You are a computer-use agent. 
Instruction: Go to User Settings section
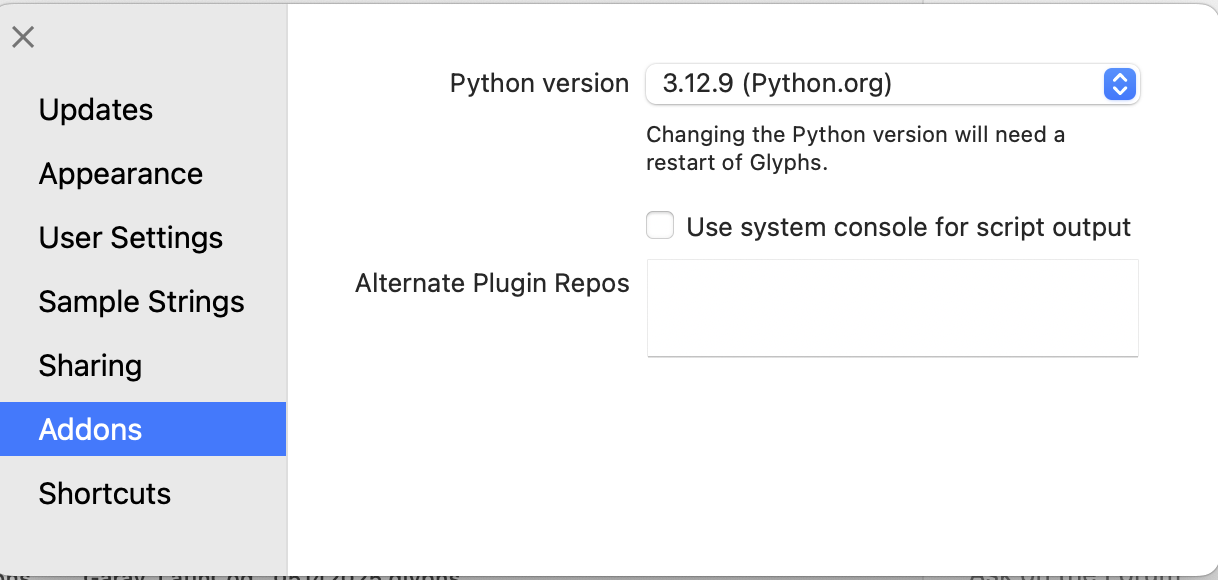(x=131, y=238)
